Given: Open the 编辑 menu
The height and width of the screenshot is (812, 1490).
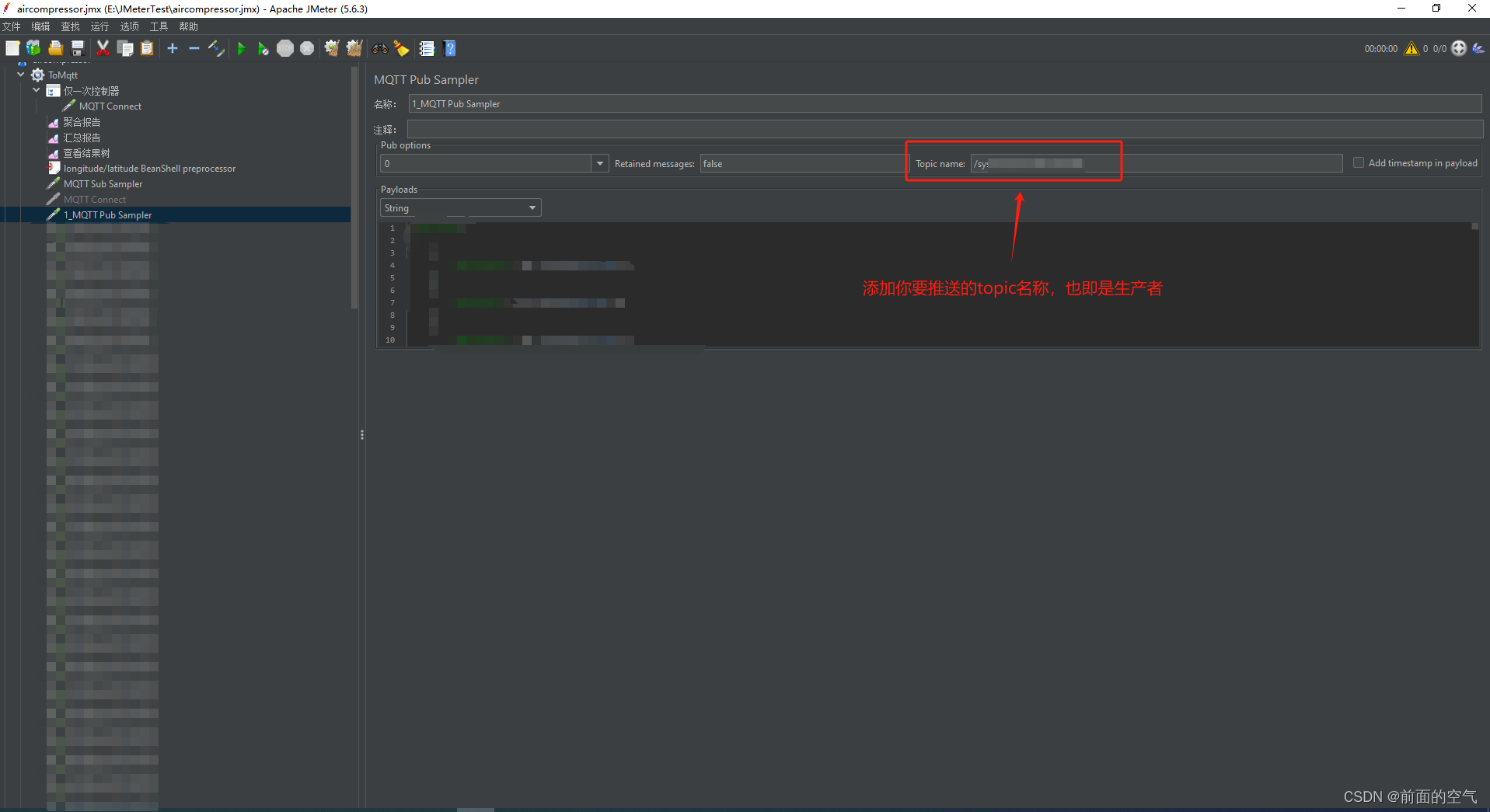Looking at the screenshot, I should click(40, 26).
